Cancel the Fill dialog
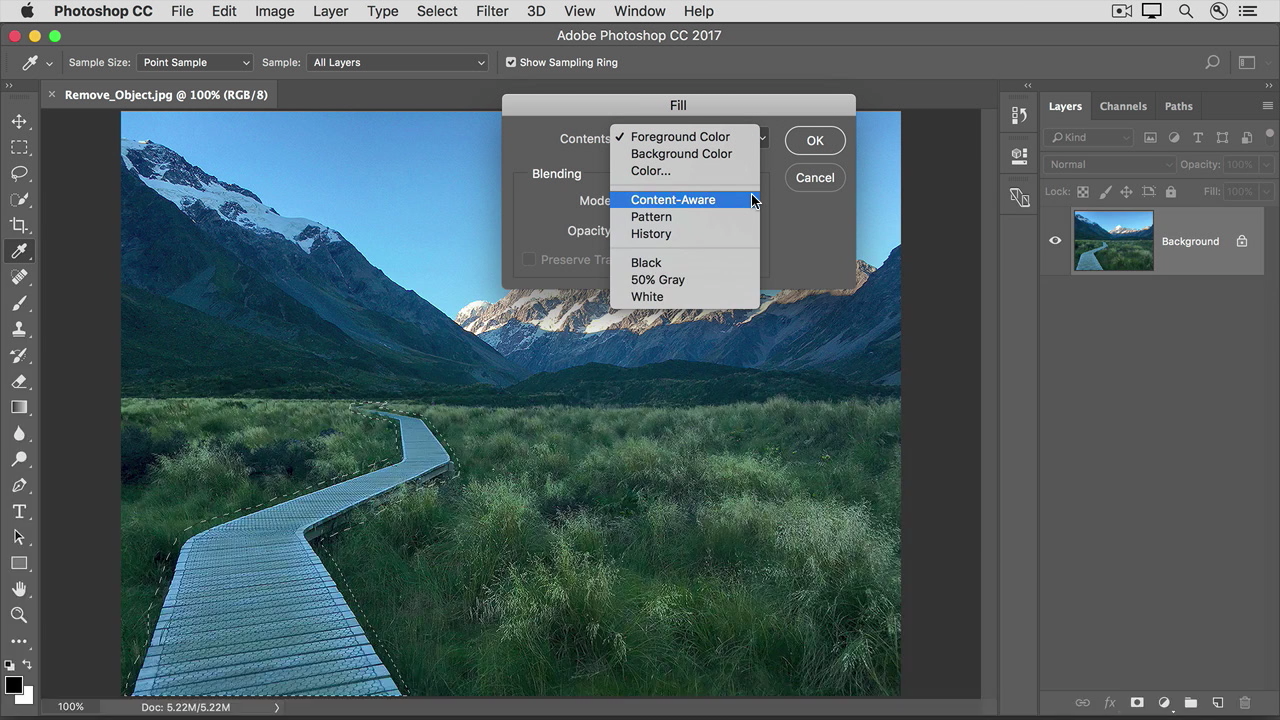The width and height of the screenshot is (1280, 720). click(815, 178)
